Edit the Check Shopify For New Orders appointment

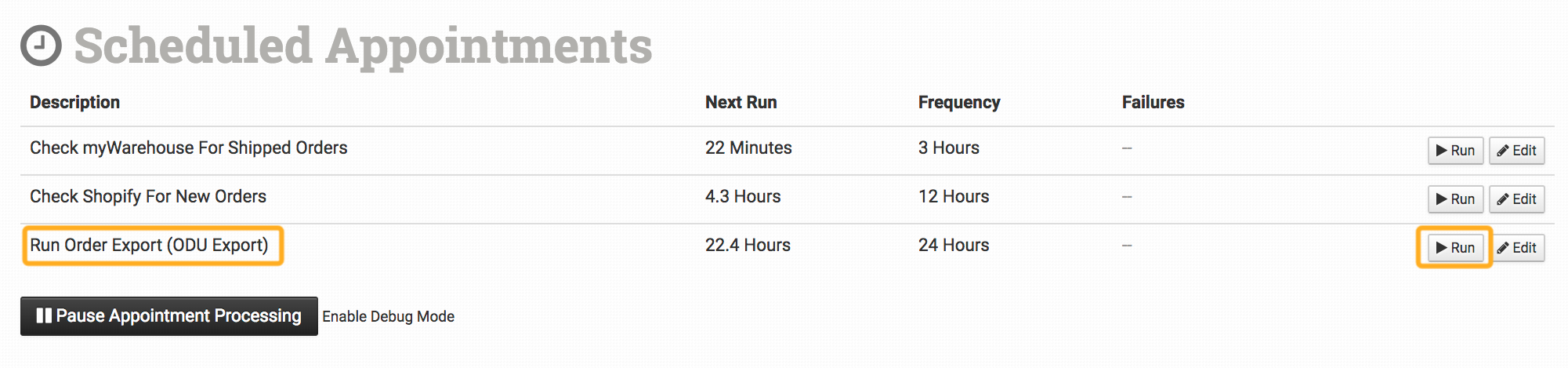tap(1516, 199)
